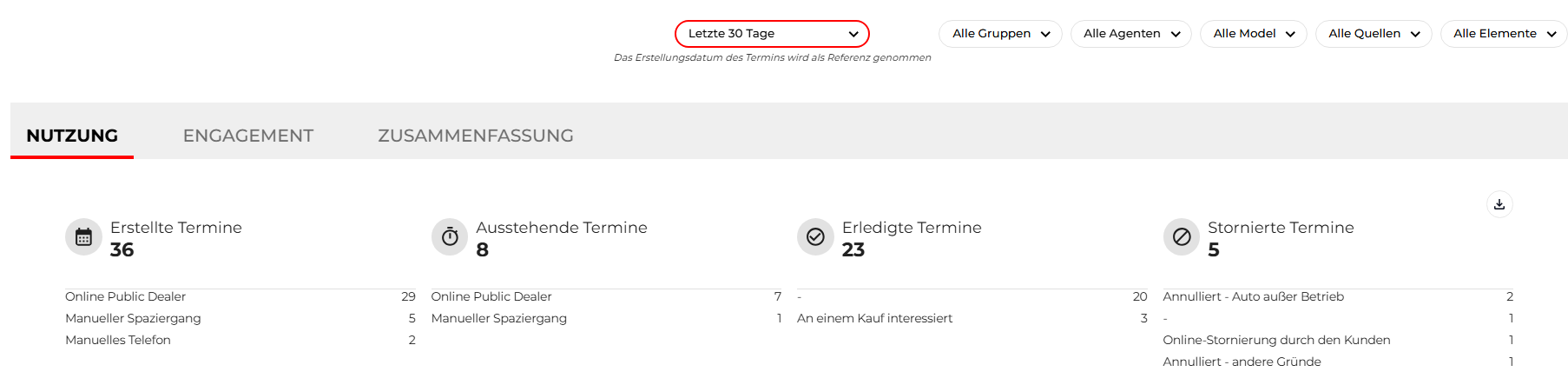Click the Stornierte Termine heading
1568x385 pixels.
1281,228
